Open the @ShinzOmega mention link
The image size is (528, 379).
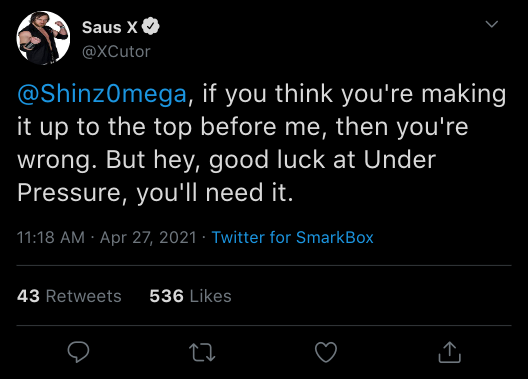click(x=102, y=94)
